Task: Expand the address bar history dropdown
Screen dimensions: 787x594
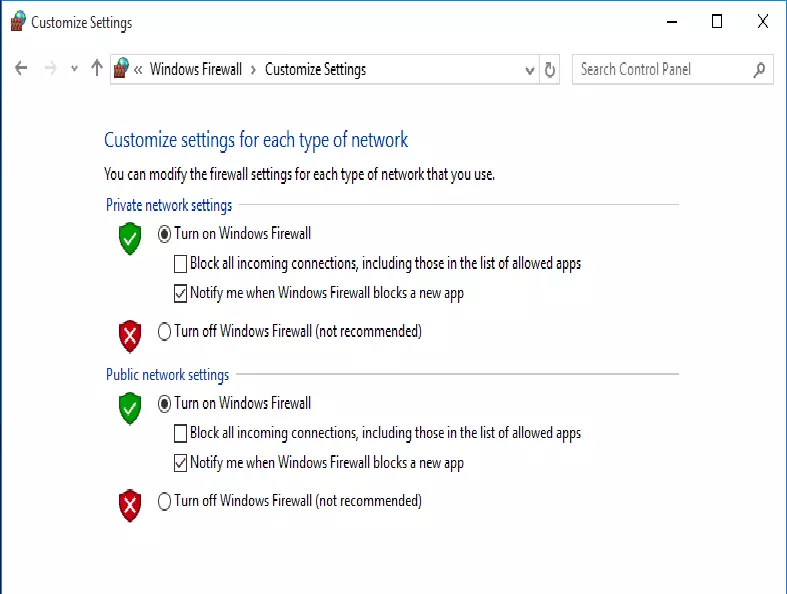Action: [530, 70]
